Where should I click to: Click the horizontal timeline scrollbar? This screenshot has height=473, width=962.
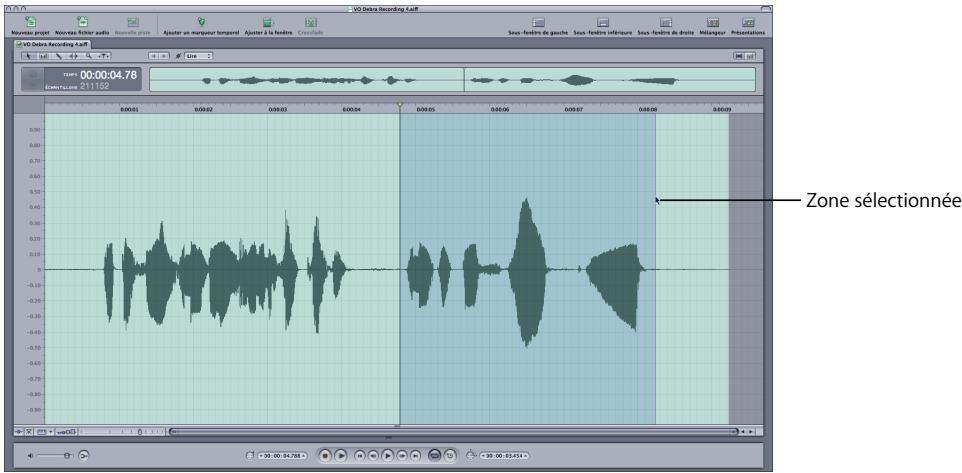tap(454, 432)
